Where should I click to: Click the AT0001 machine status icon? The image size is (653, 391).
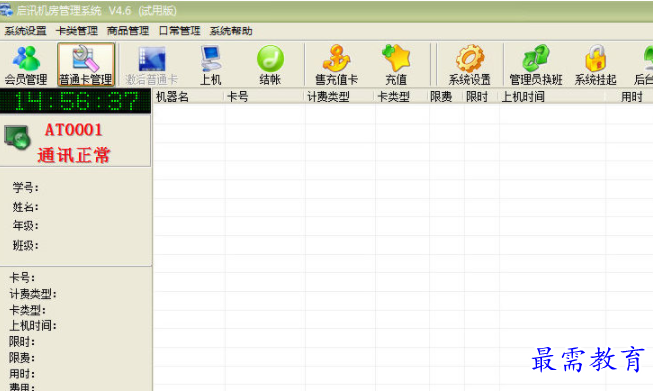pos(17,137)
